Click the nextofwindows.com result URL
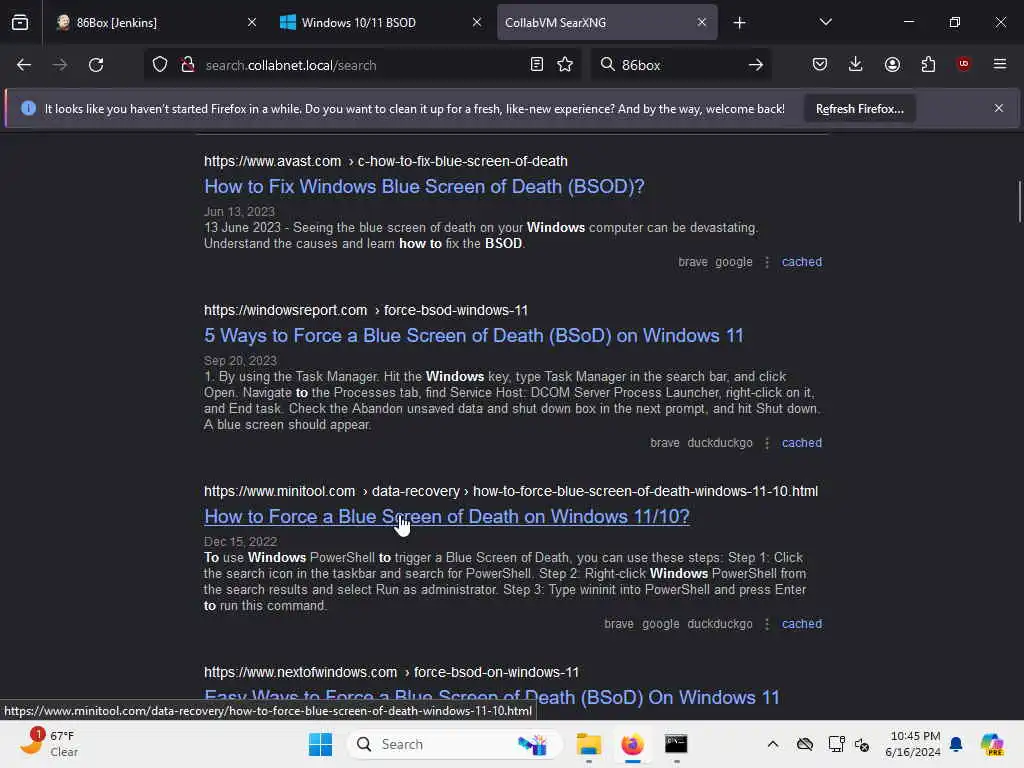The image size is (1024, 768). 391,672
